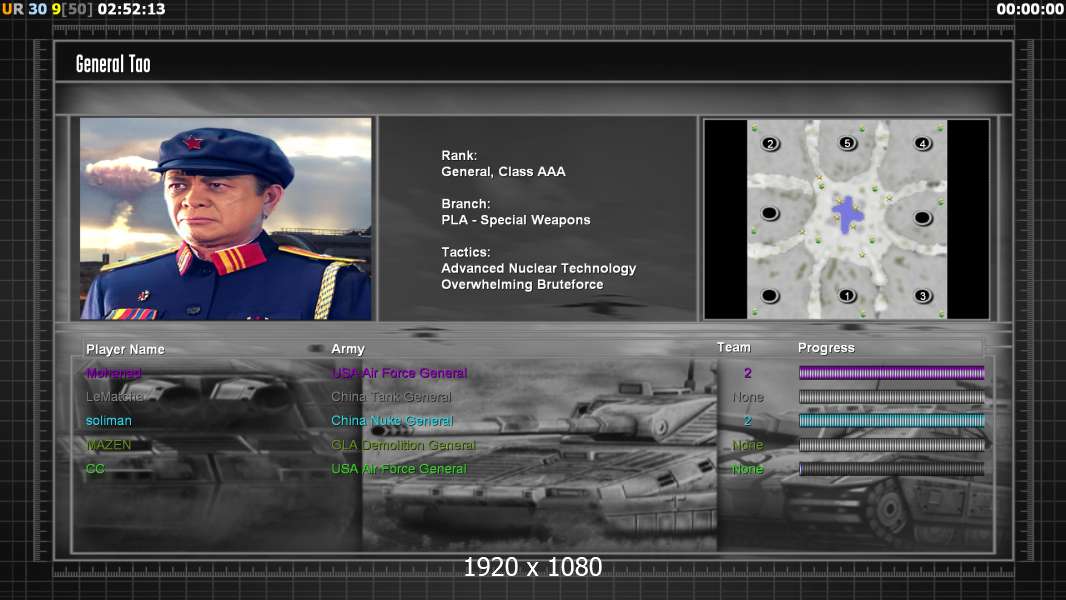
Task: Select player name Mohanad in the list
Action: click(x=114, y=373)
